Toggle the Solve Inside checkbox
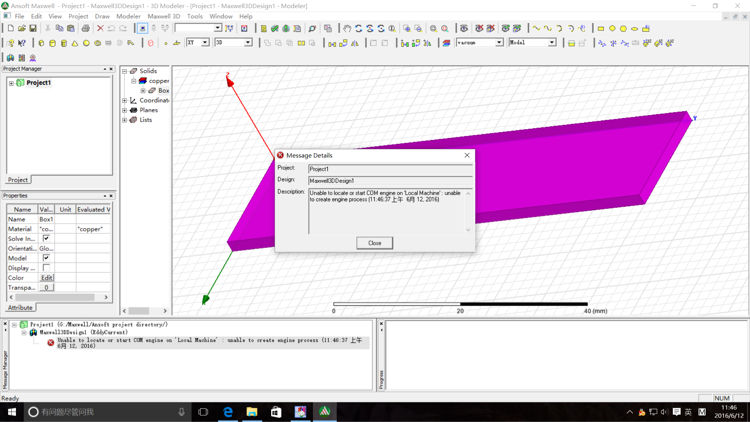 pyautogui.click(x=46, y=238)
